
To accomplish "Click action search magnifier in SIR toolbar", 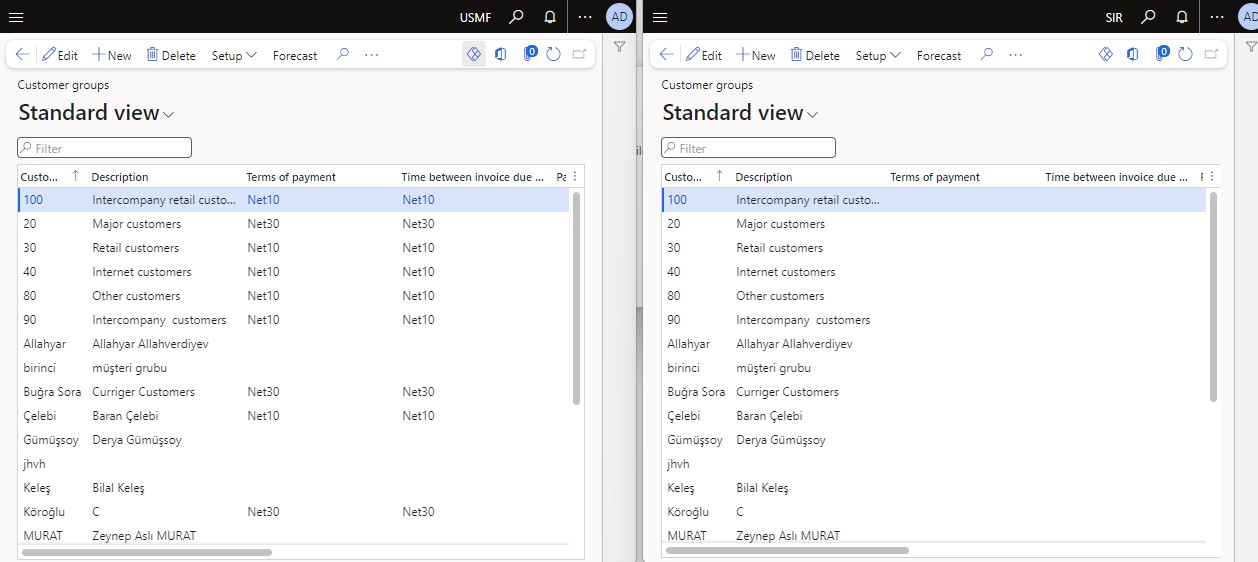I will click(x=987, y=55).
